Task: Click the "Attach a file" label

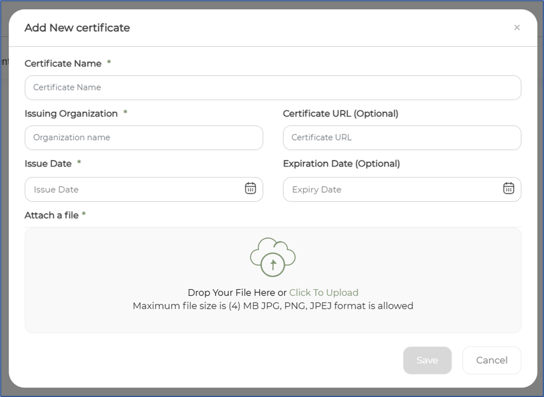Action: 51,216
